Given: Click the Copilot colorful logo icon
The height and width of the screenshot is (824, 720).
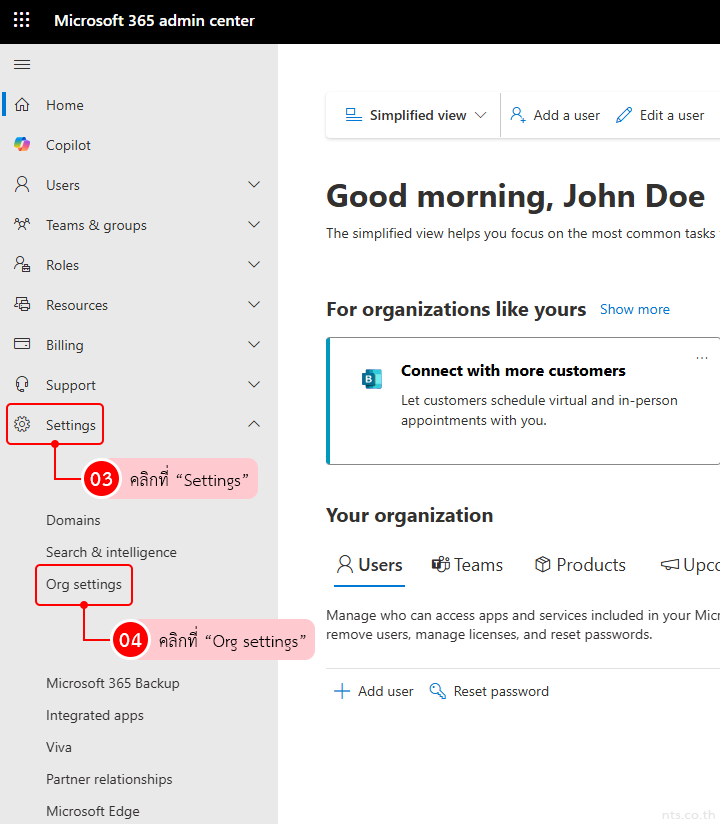Looking at the screenshot, I should coord(22,144).
